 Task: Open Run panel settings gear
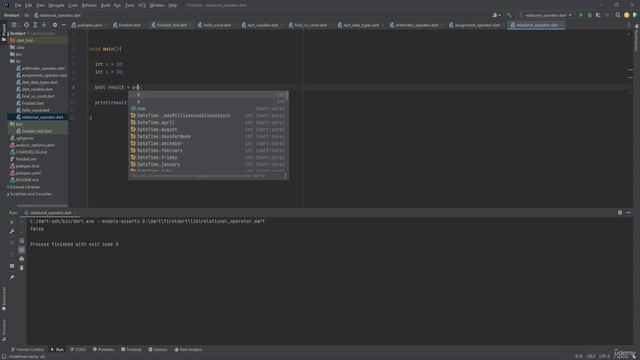(x=620, y=213)
